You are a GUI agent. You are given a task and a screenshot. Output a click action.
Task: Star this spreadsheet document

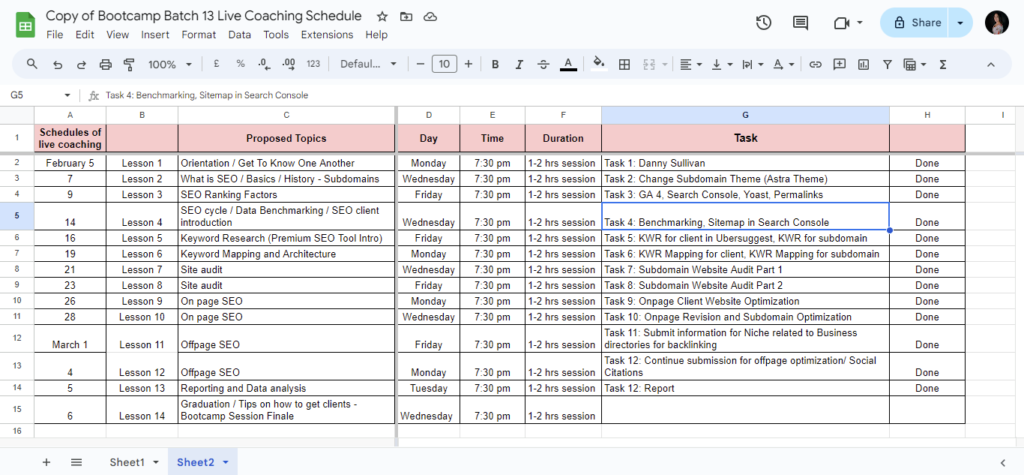pyautogui.click(x=383, y=16)
